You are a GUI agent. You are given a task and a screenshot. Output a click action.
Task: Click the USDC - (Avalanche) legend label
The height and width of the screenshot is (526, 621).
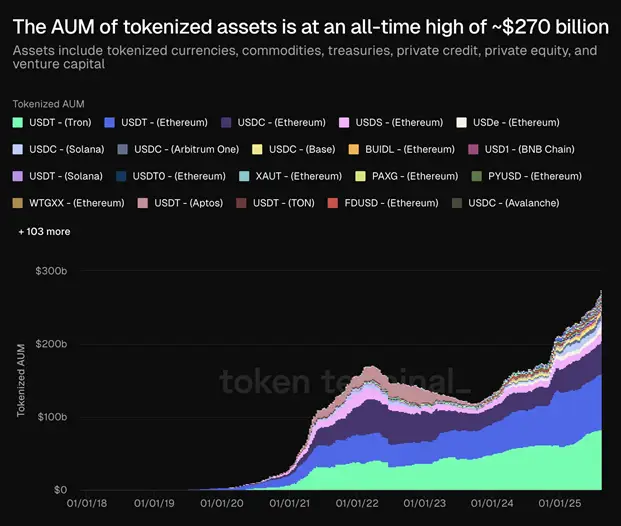point(515,204)
